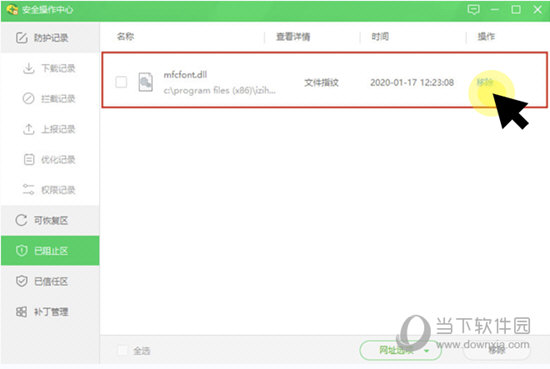The width and height of the screenshot is (550, 369).
Task: Click the c:\program files (x86) path text
Action: pyautogui.click(x=220, y=90)
